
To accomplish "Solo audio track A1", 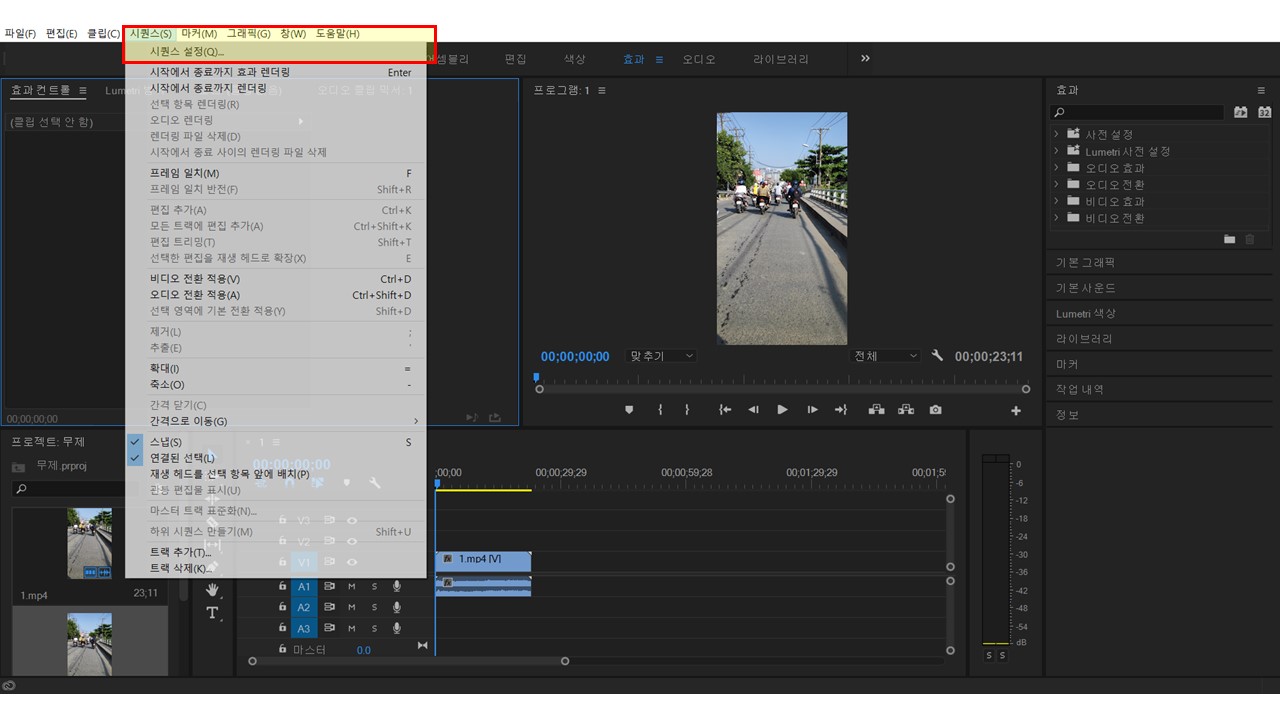I will pos(374,586).
